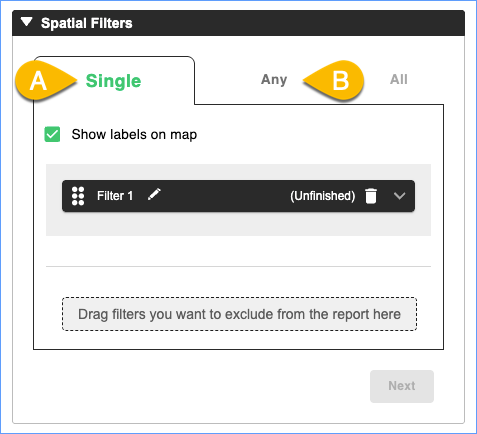Click the exclude filters drop zone
This screenshot has width=477, height=434.
239,314
